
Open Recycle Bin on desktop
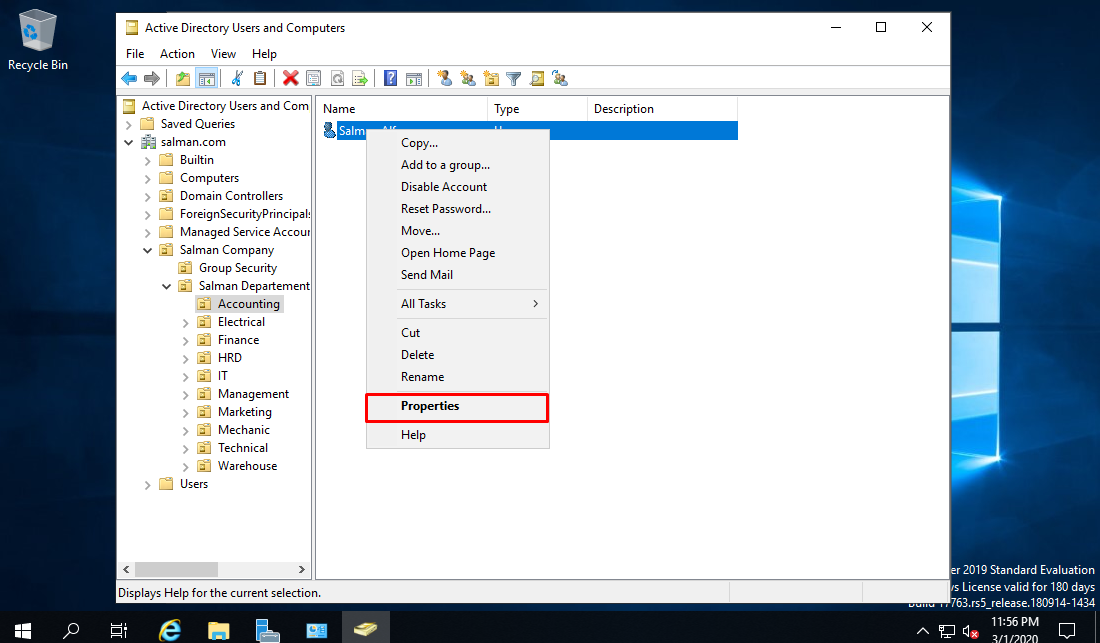[38, 41]
